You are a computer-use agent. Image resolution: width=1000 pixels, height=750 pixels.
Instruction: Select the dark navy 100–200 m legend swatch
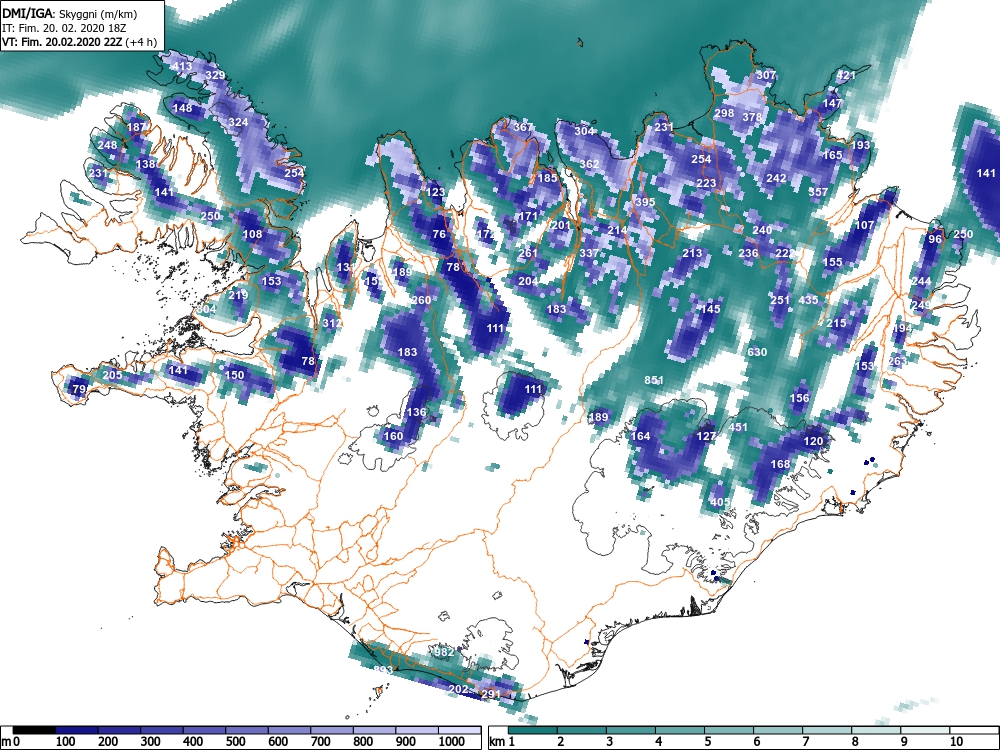tap(77, 730)
